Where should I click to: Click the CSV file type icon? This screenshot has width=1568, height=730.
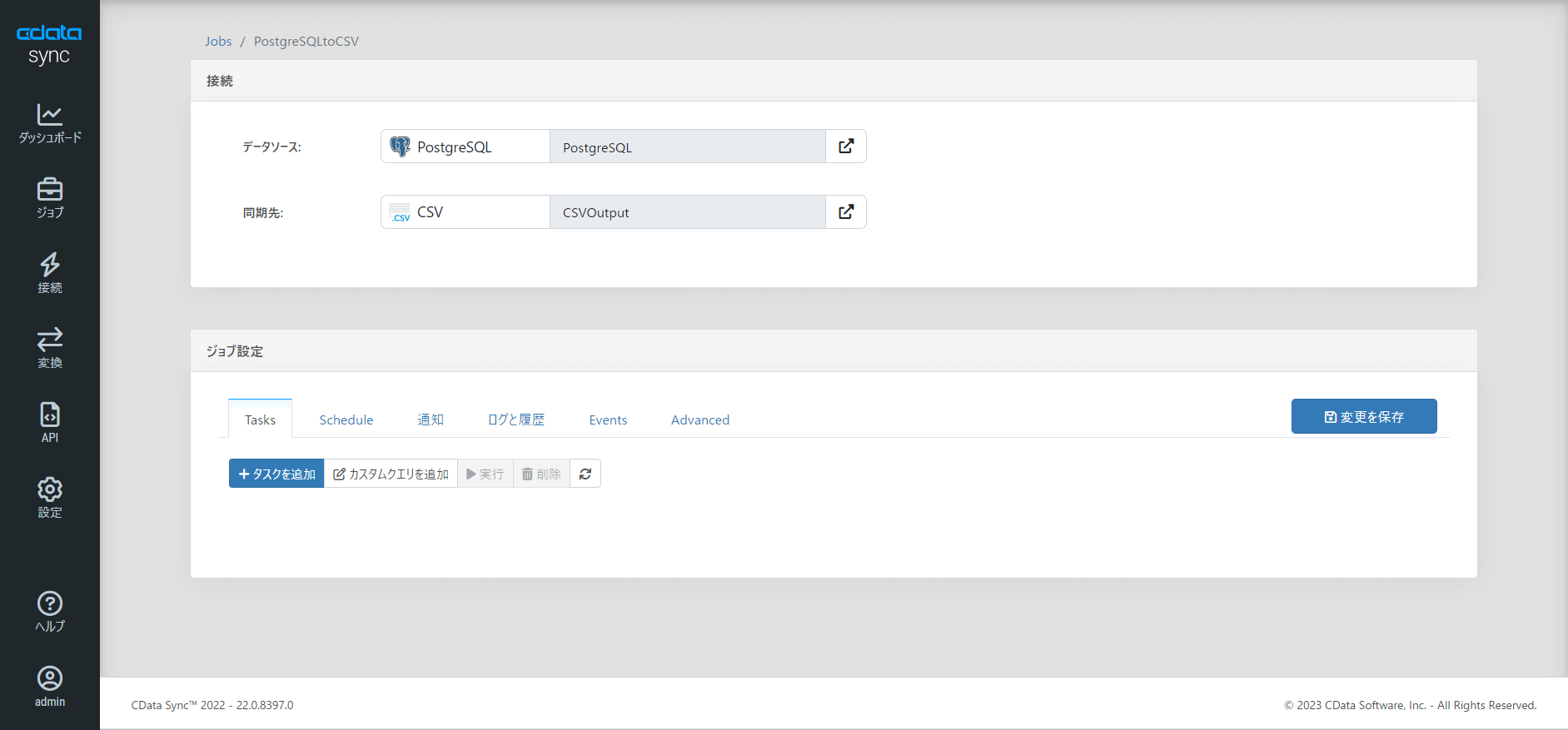pos(401,212)
